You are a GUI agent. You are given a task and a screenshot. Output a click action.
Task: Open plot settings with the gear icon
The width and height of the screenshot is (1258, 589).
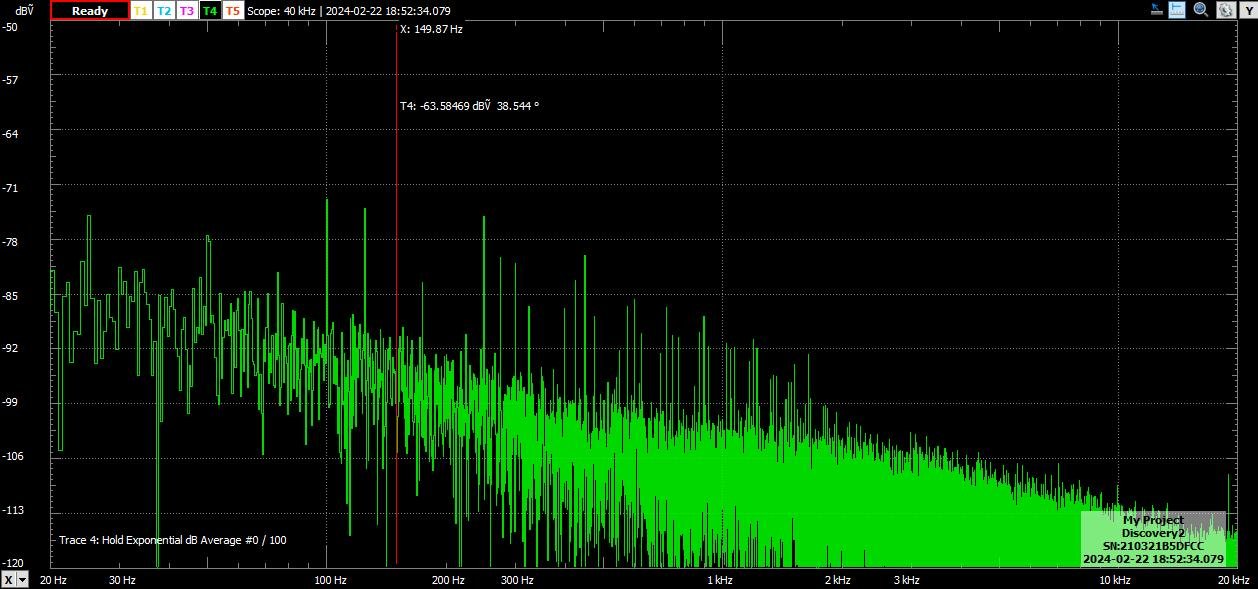[1224, 10]
